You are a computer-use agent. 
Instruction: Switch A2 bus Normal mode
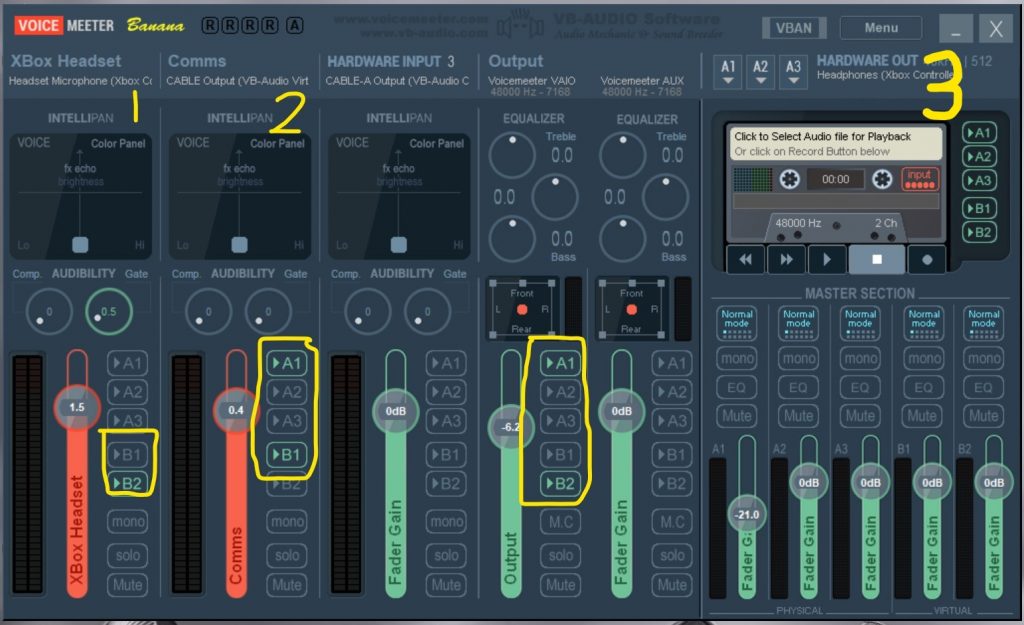point(798,323)
